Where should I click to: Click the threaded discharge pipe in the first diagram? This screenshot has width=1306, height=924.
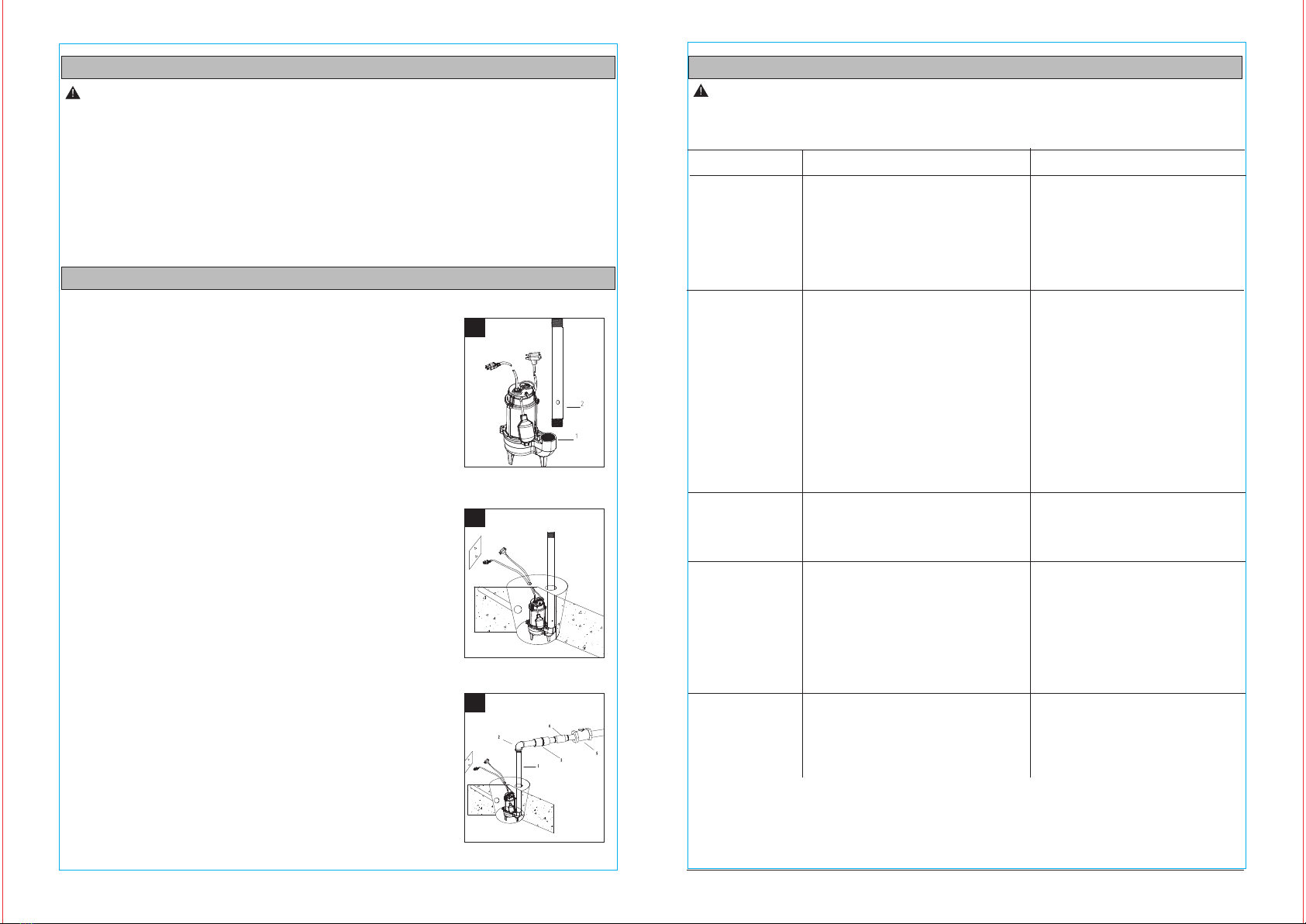tap(556, 371)
